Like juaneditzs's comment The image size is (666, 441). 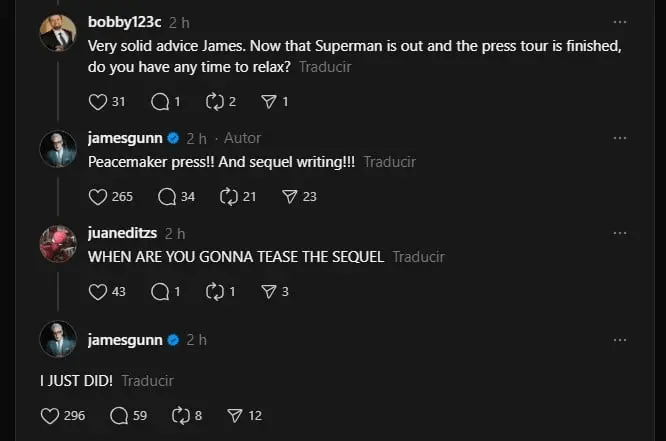[98, 292]
